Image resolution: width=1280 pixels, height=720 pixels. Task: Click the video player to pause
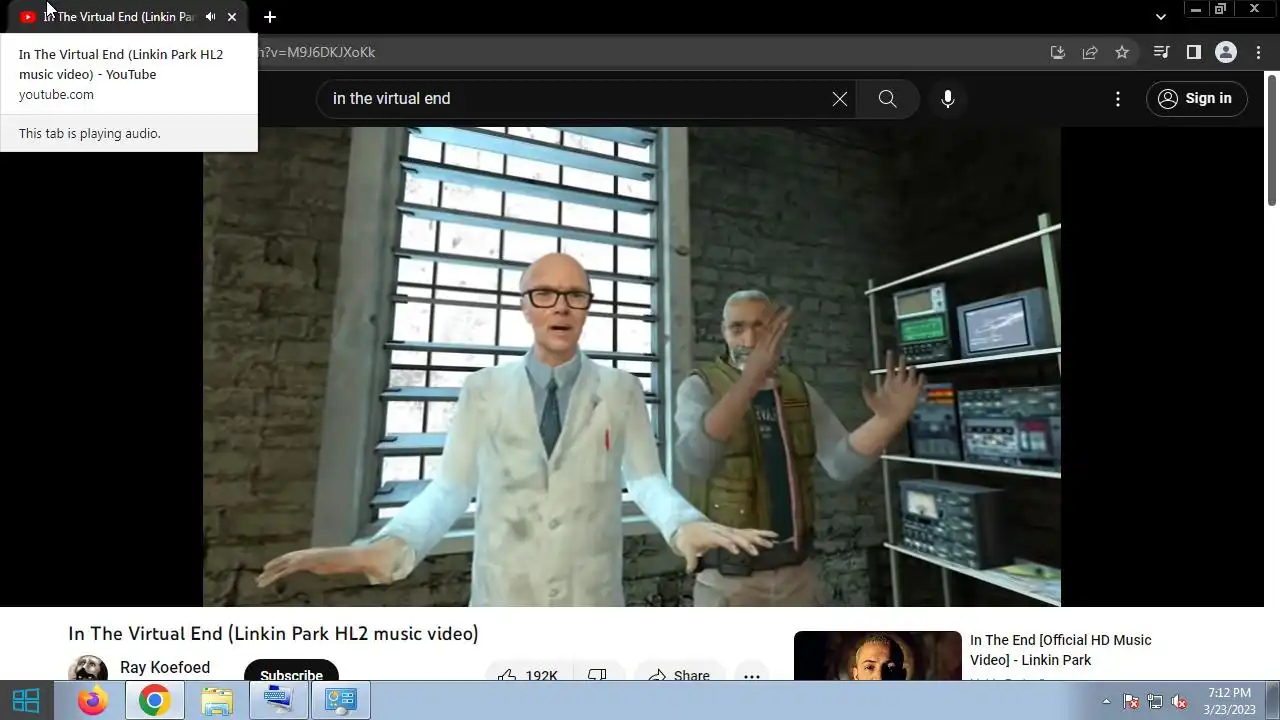click(x=632, y=366)
